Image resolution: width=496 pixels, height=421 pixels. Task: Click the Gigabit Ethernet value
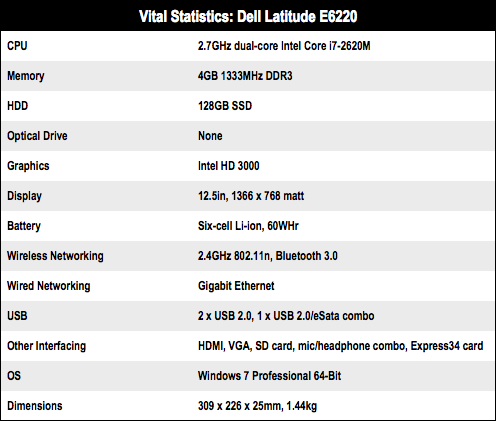pyautogui.click(x=236, y=286)
